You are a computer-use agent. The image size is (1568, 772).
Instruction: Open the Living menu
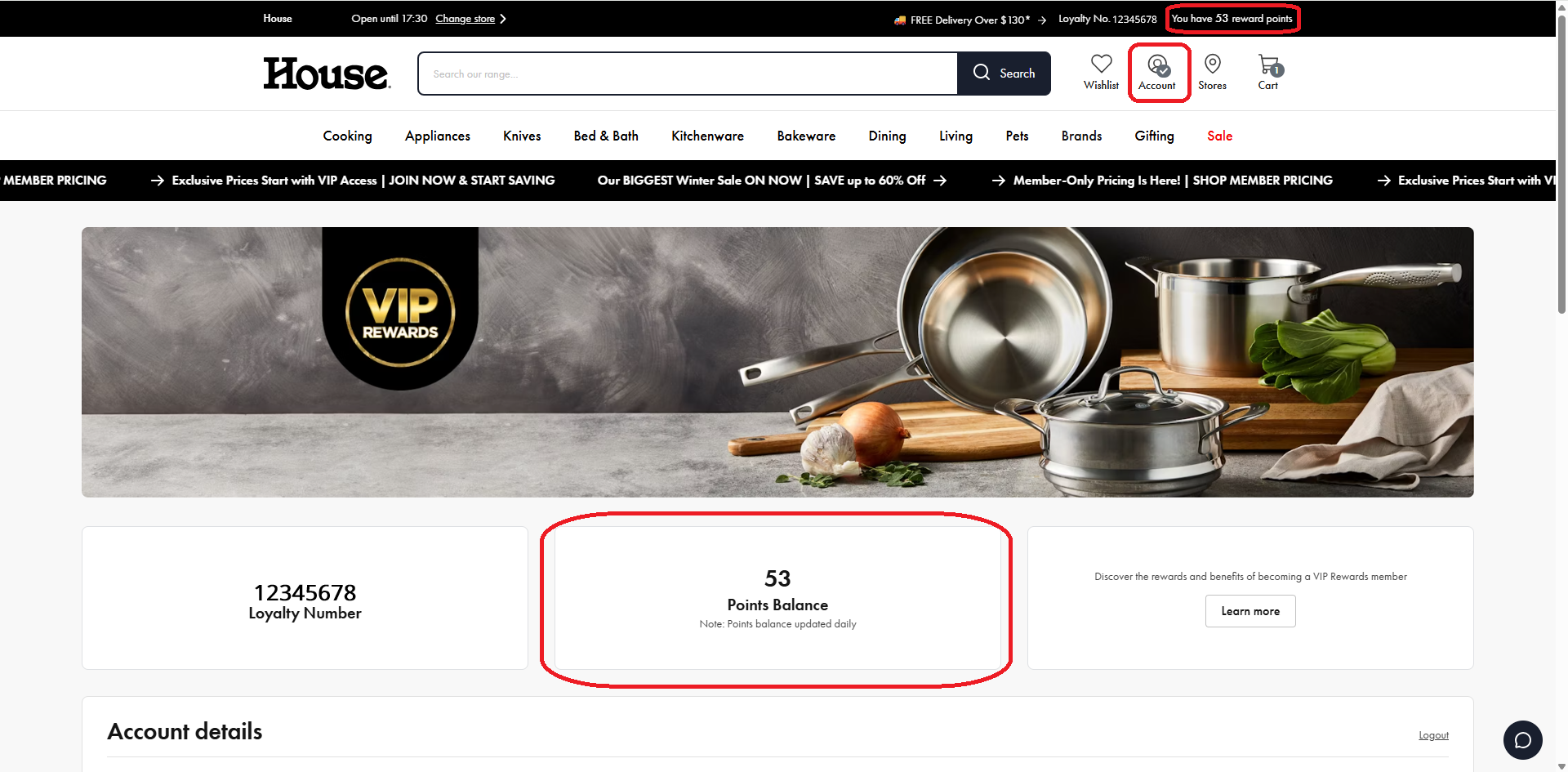coord(955,136)
